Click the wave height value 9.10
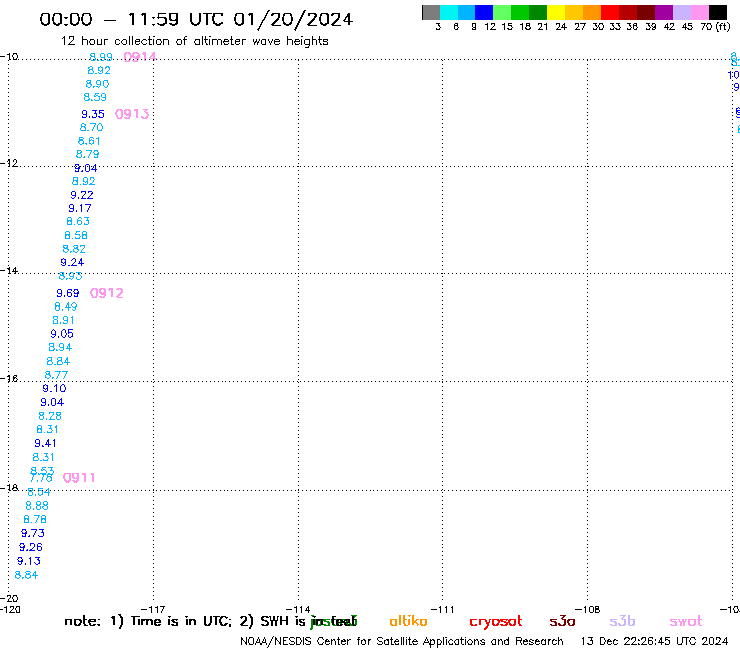The height and width of the screenshot is (650, 740). pyautogui.click(x=54, y=388)
